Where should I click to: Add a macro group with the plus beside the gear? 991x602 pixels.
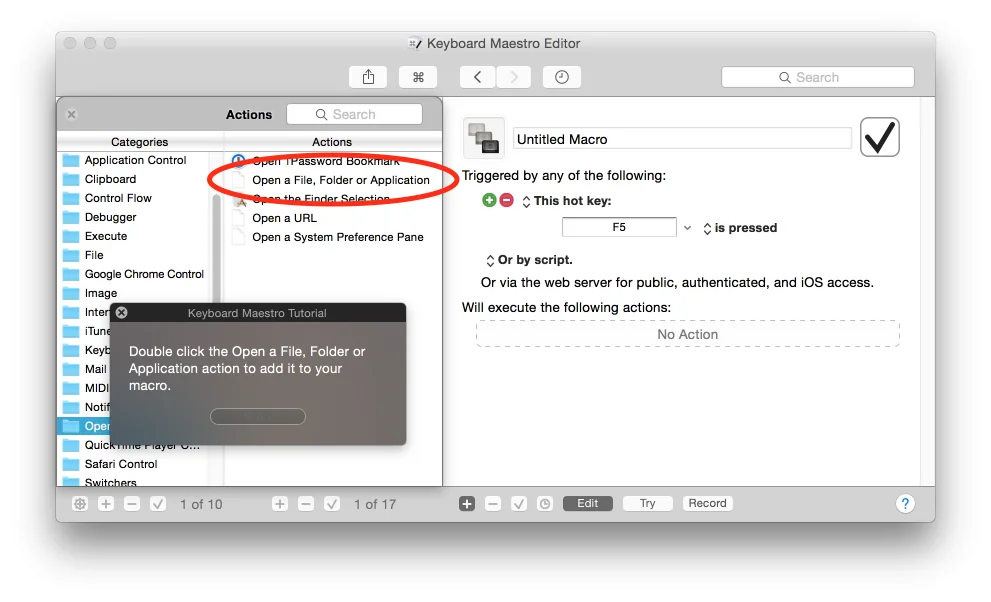(x=106, y=504)
